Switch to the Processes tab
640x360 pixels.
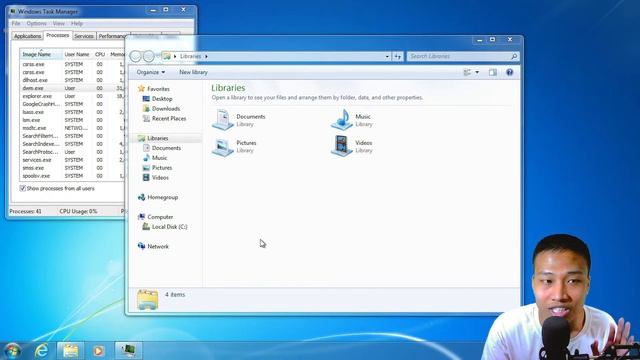point(58,36)
